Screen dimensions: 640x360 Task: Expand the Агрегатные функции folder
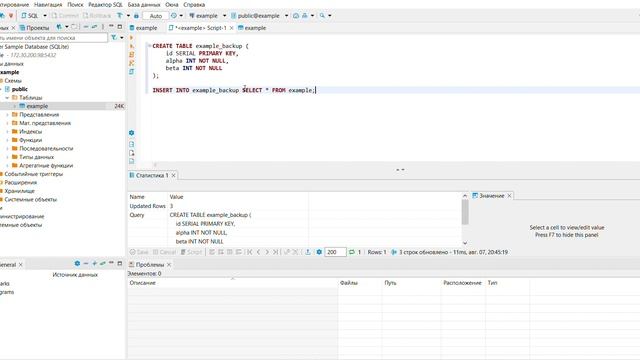(x=7, y=165)
